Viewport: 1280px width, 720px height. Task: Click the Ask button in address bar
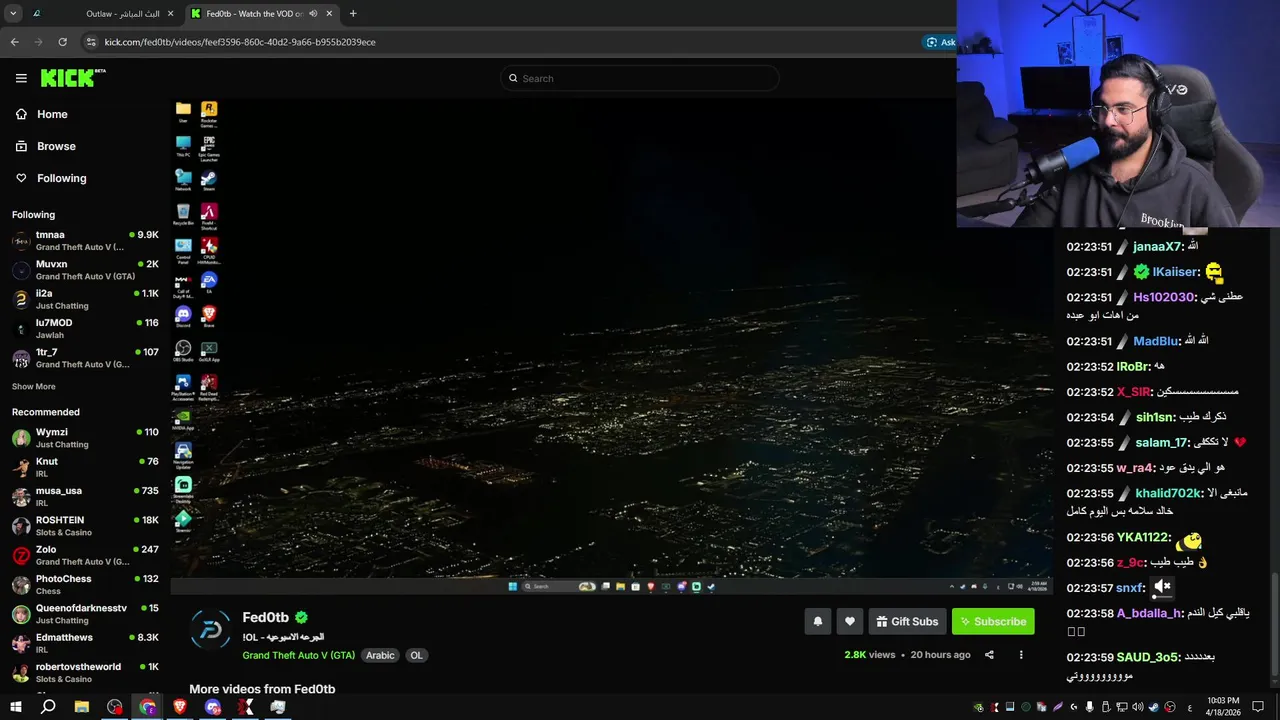coord(940,42)
